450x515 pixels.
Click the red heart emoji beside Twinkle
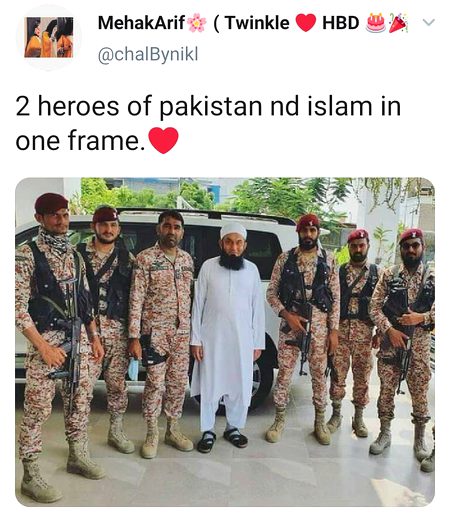click(x=306, y=23)
